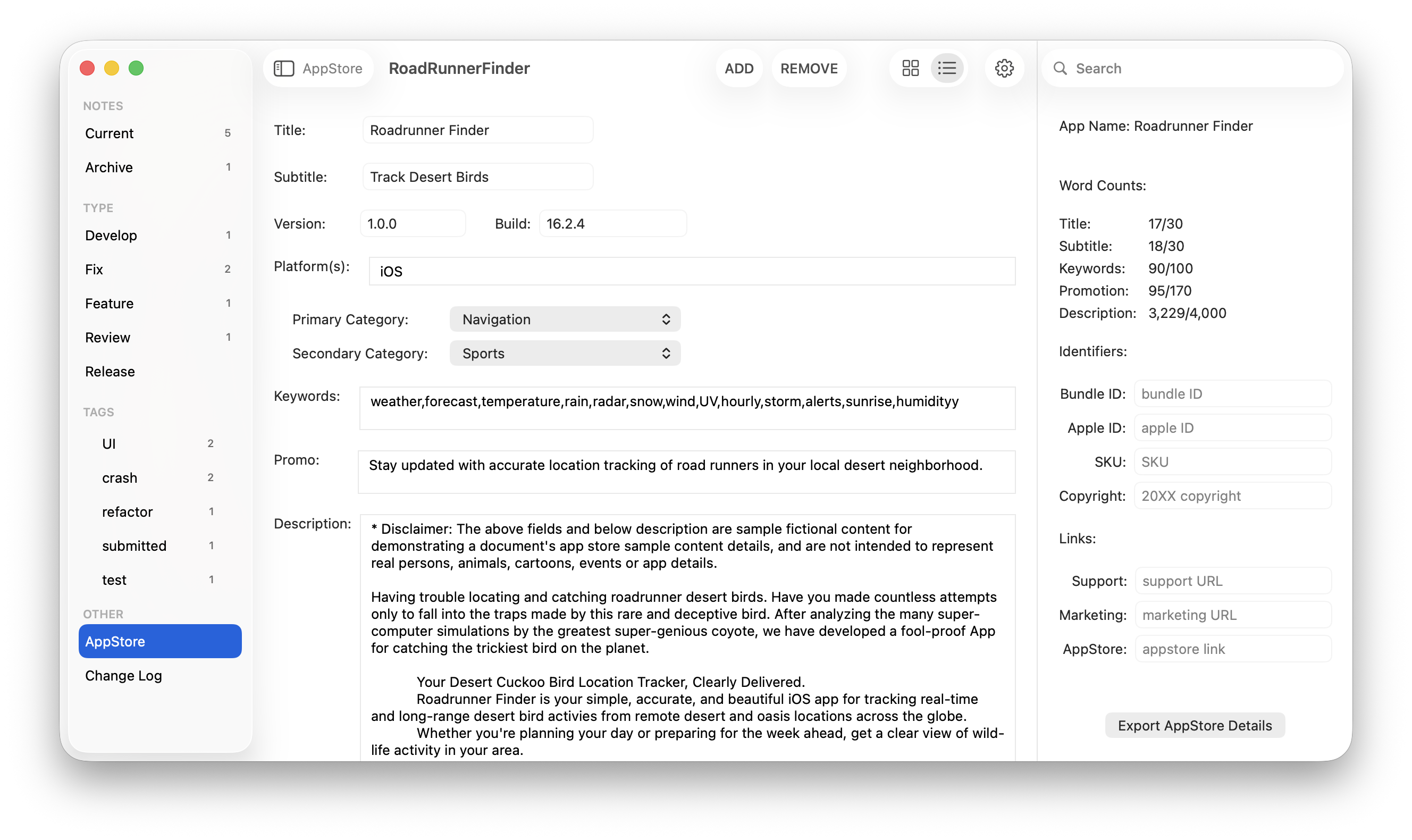Select the AppStore item under OTHER
The image size is (1412, 840).
pyautogui.click(x=159, y=641)
